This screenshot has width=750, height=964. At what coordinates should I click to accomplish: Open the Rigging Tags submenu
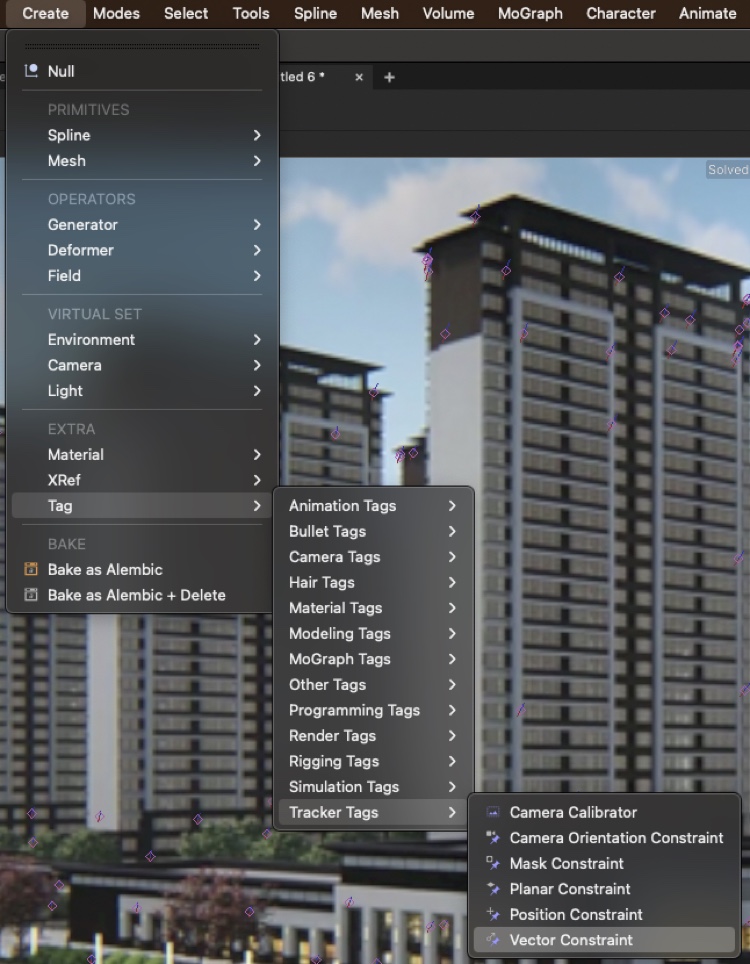[x=334, y=761]
